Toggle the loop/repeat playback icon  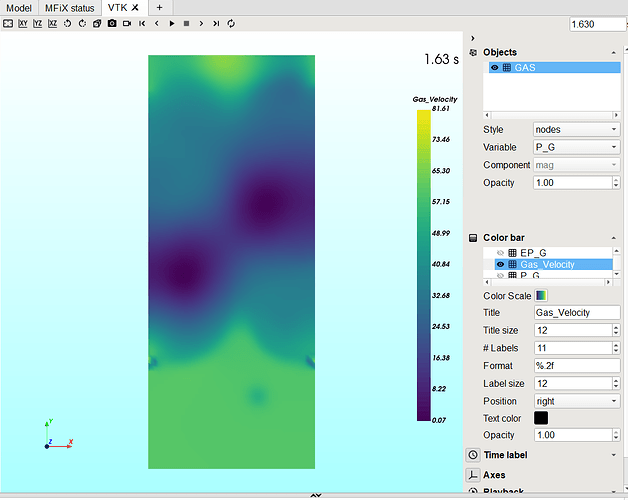point(231,24)
